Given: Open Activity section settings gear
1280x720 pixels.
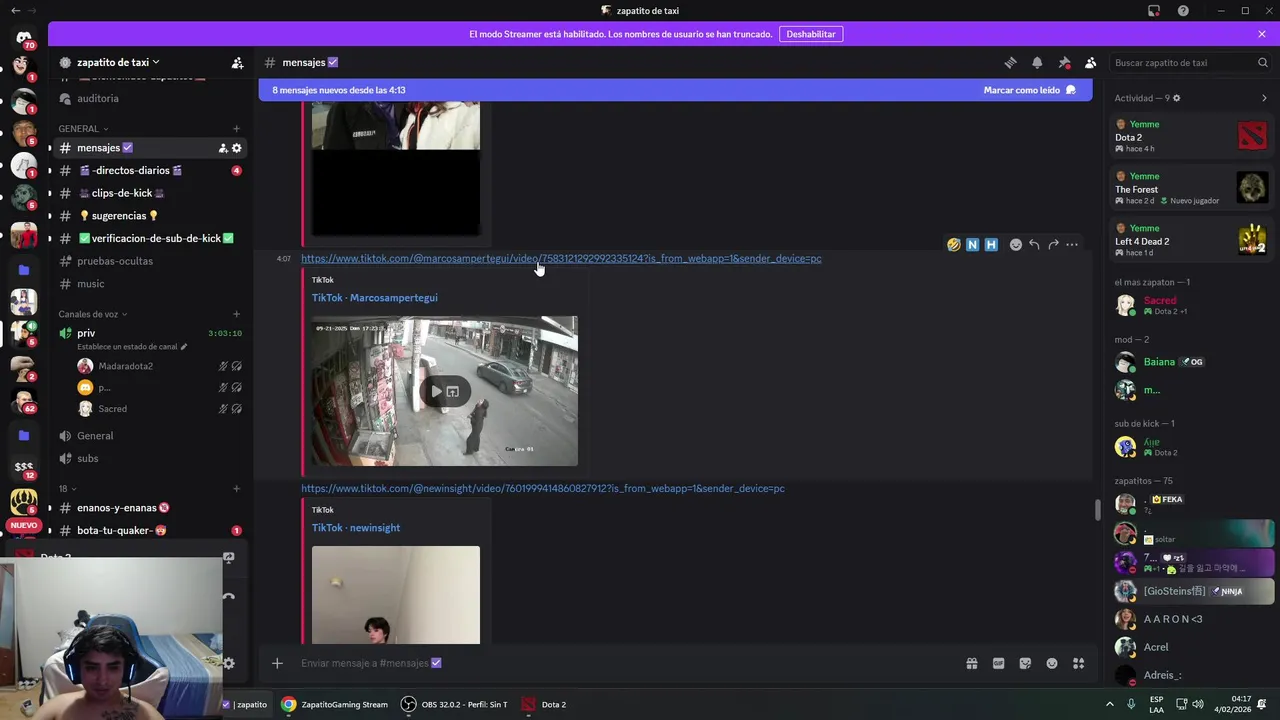Looking at the screenshot, I should pyautogui.click(x=1176, y=98).
